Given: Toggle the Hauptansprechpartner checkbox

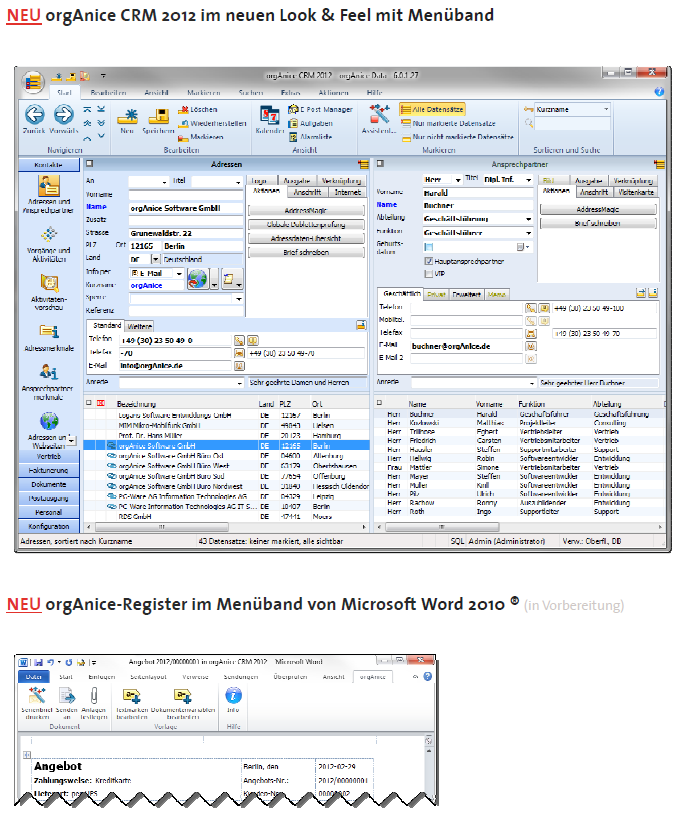Looking at the screenshot, I should [x=429, y=261].
